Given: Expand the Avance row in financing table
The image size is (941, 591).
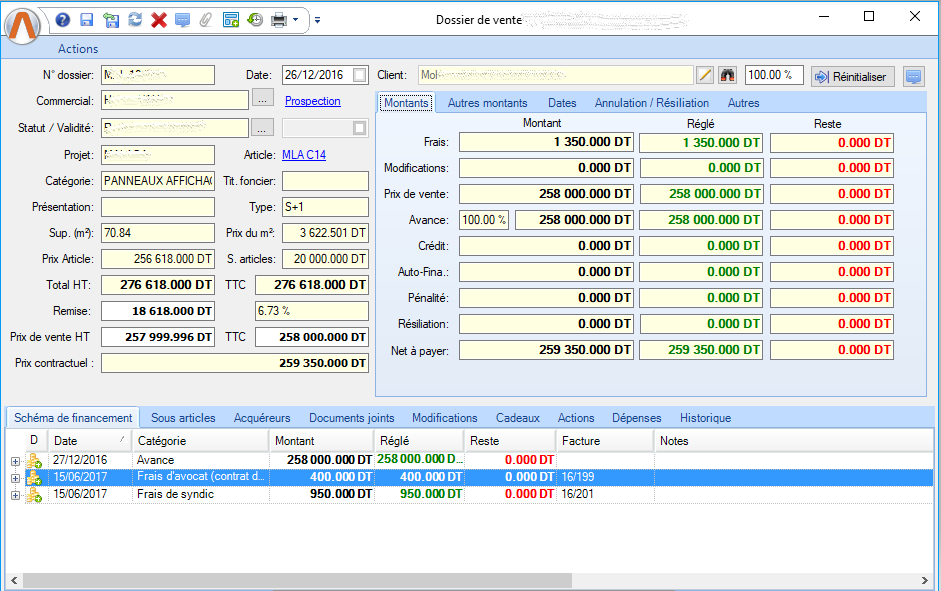Looking at the screenshot, I should [15, 460].
